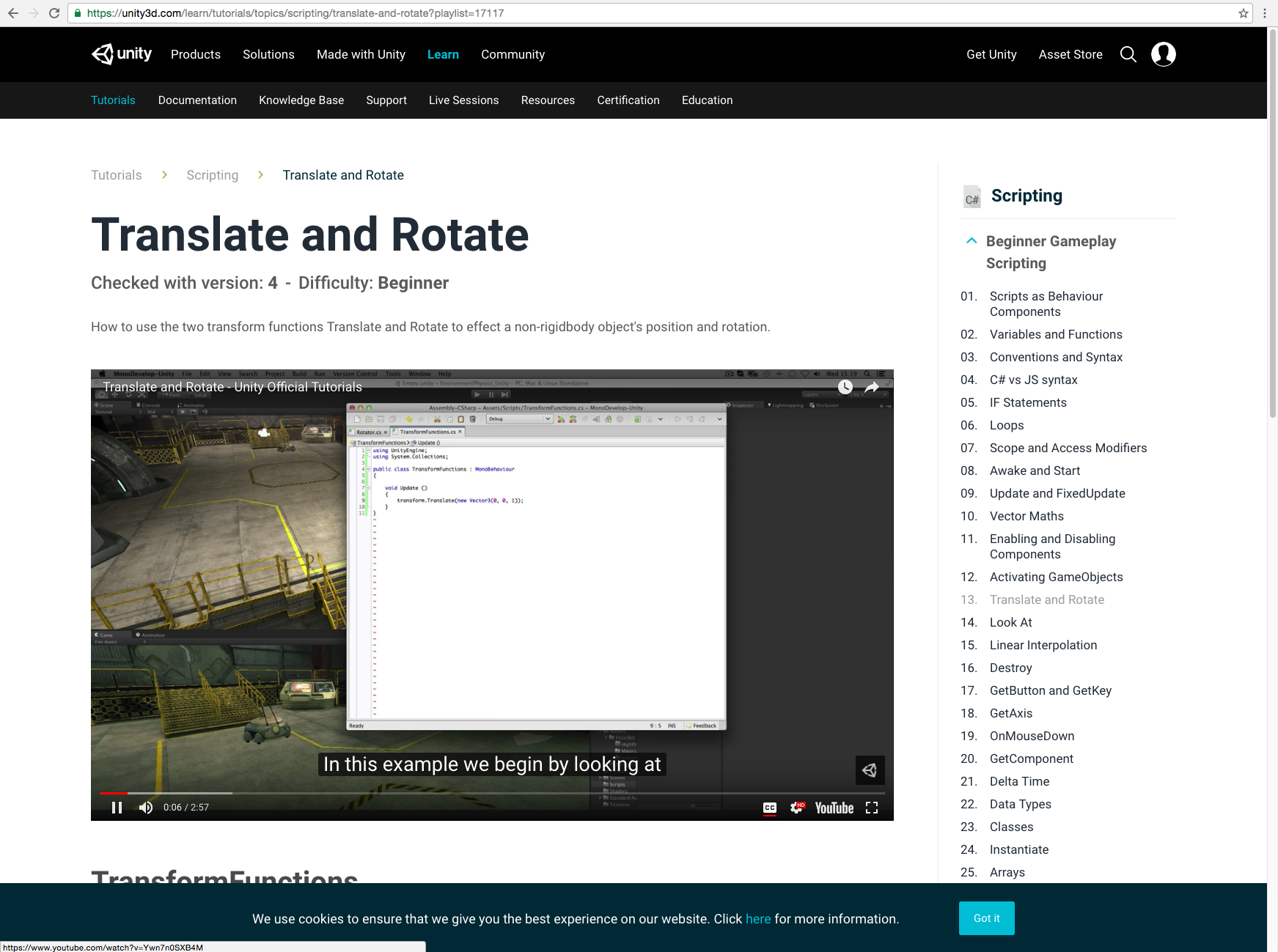1278x952 pixels.
Task: Open lesson Enabling and Disabling Components
Action: tap(1052, 546)
